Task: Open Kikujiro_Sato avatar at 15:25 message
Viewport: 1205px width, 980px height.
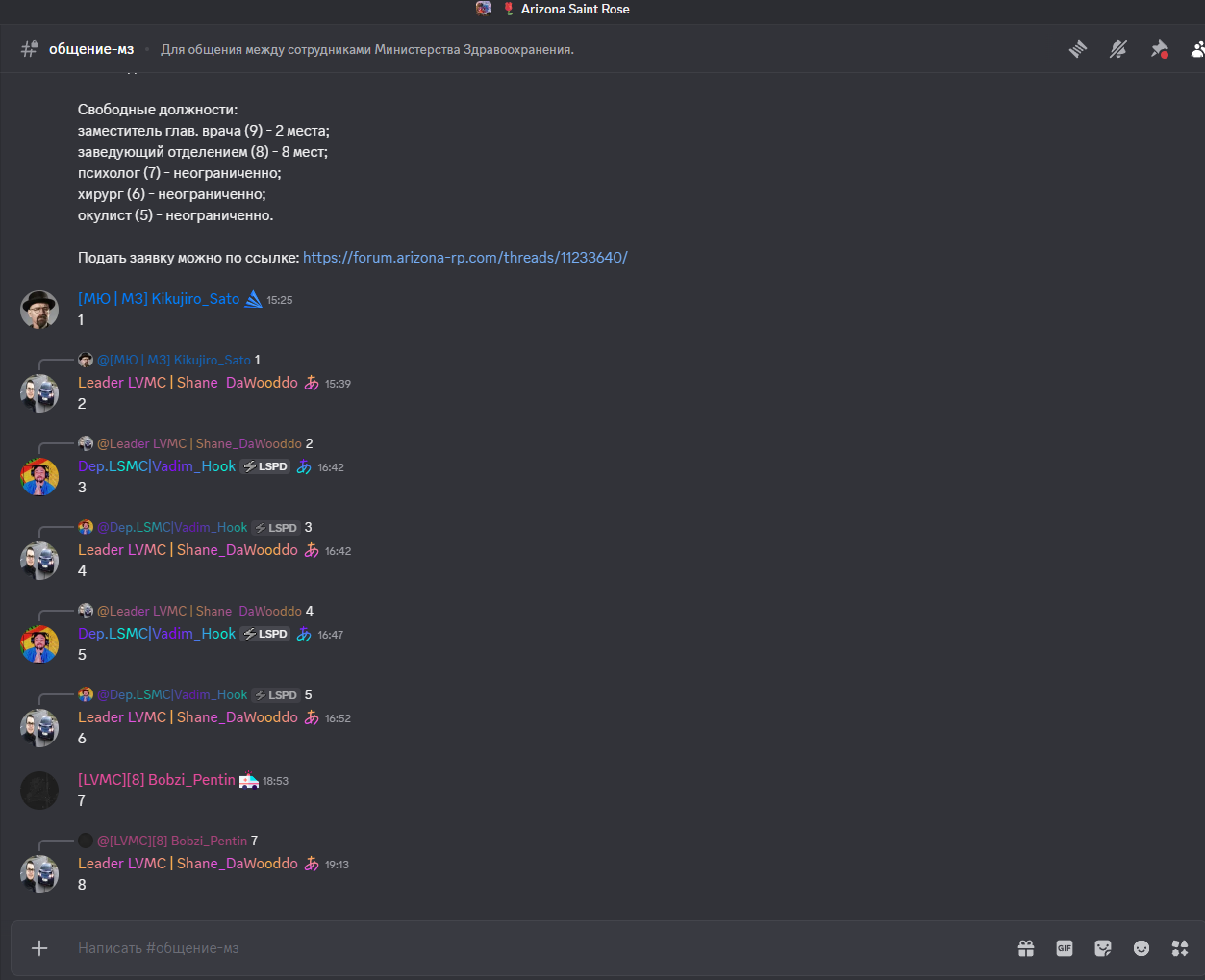Action: 39,310
